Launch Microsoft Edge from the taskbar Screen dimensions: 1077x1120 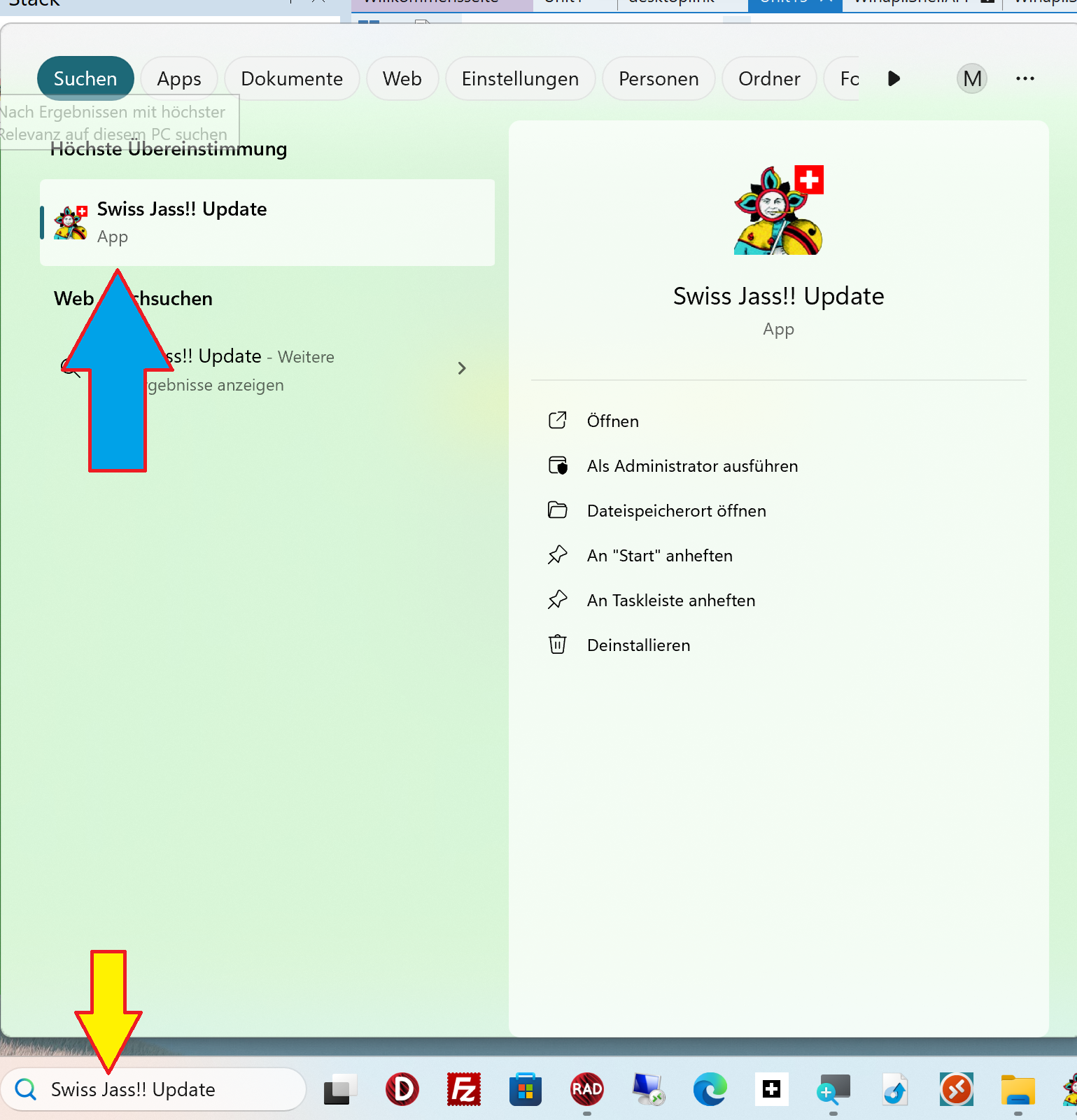[x=710, y=1089]
